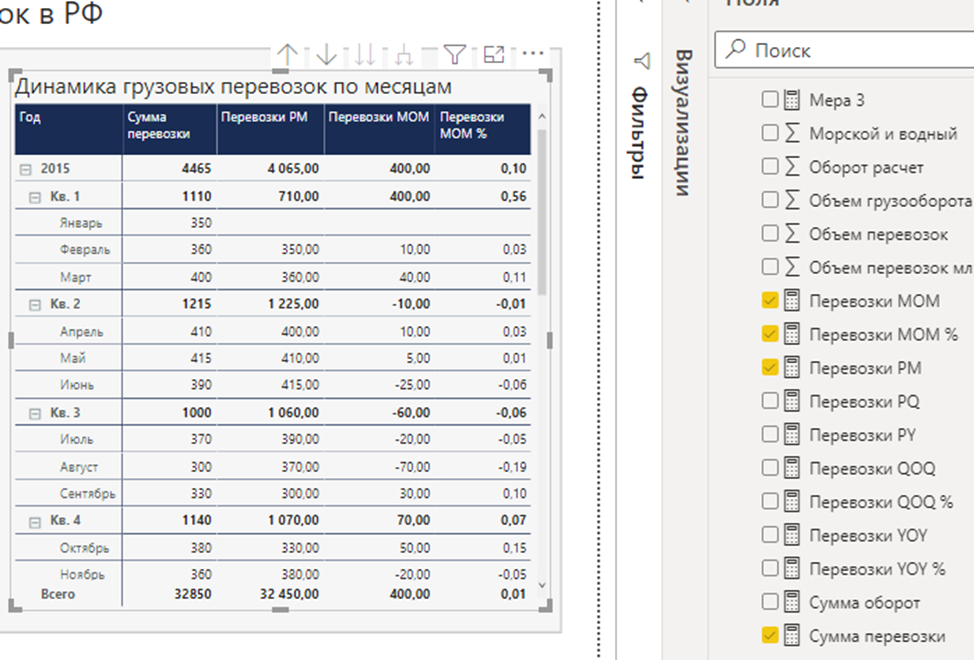Collapse the 2015 year row
This screenshot has width=974, height=660.
(25, 170)
